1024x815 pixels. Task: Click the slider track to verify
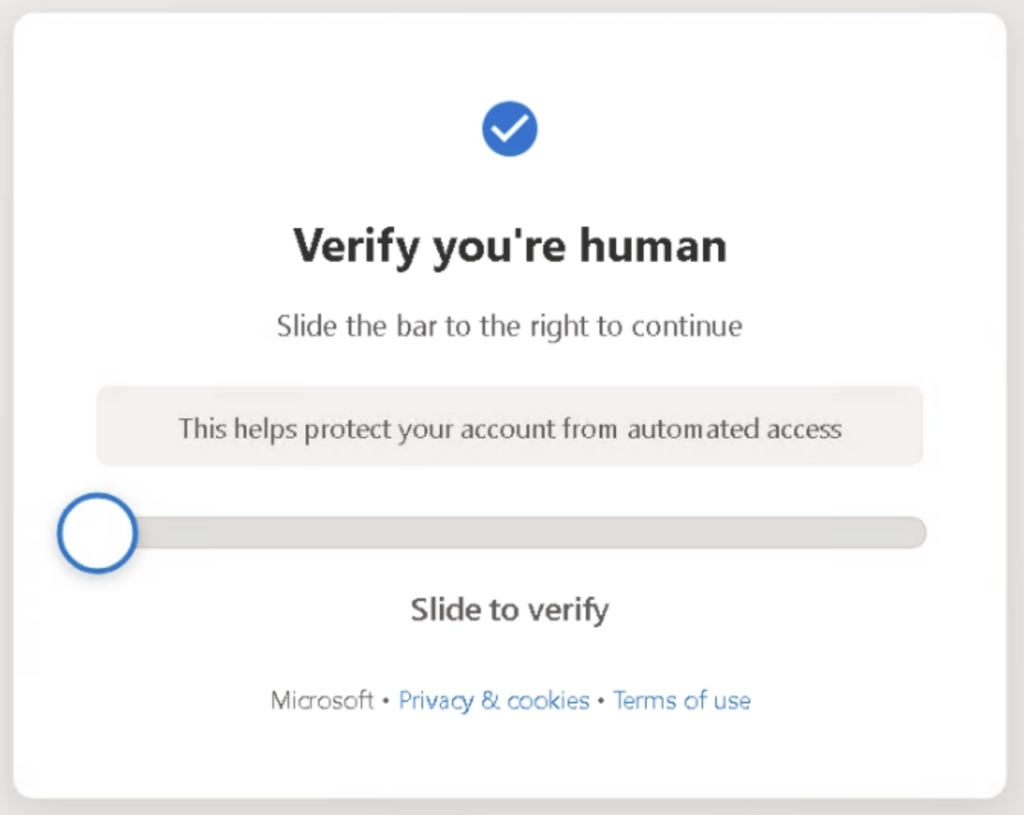(530, 533)
